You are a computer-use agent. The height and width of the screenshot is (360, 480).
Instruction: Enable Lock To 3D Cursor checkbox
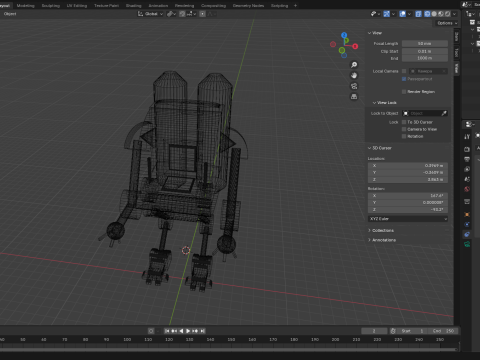click(x=404, y=122)
